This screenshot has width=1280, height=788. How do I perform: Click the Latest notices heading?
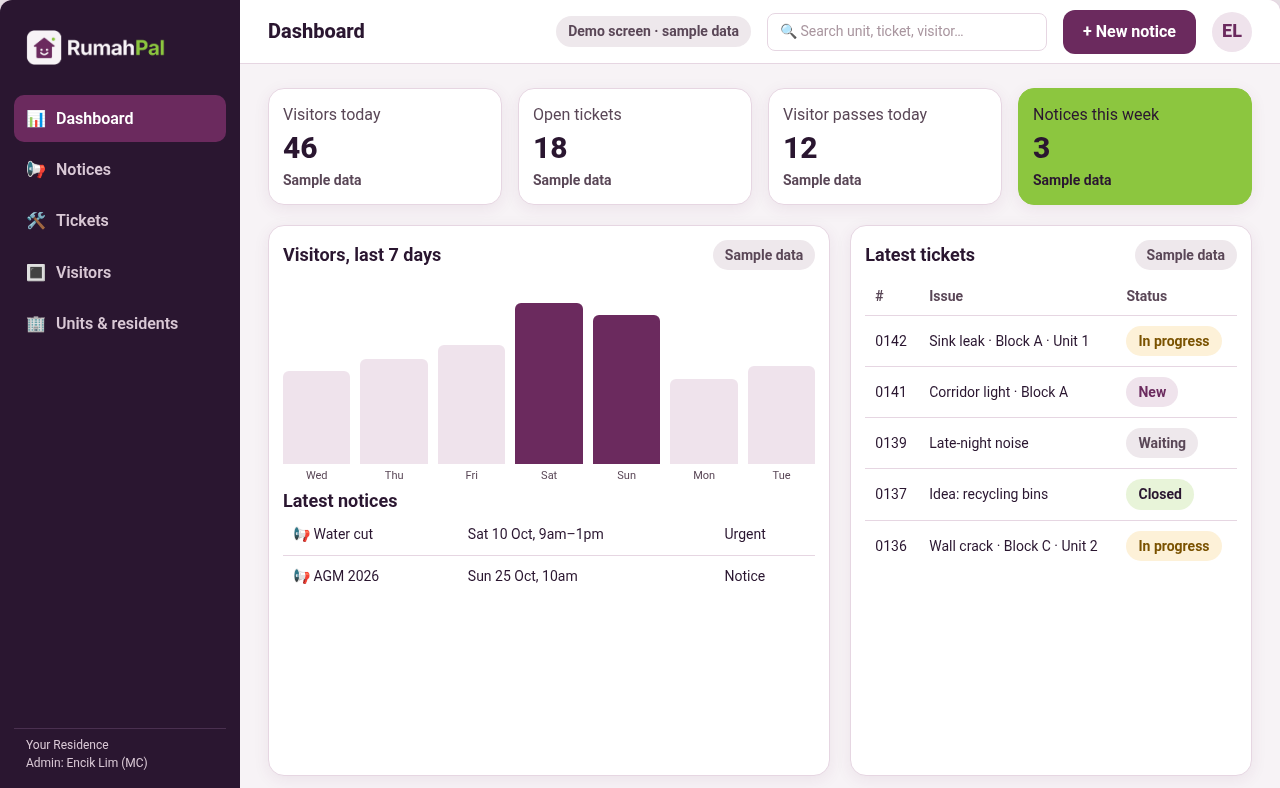point(340,501)
